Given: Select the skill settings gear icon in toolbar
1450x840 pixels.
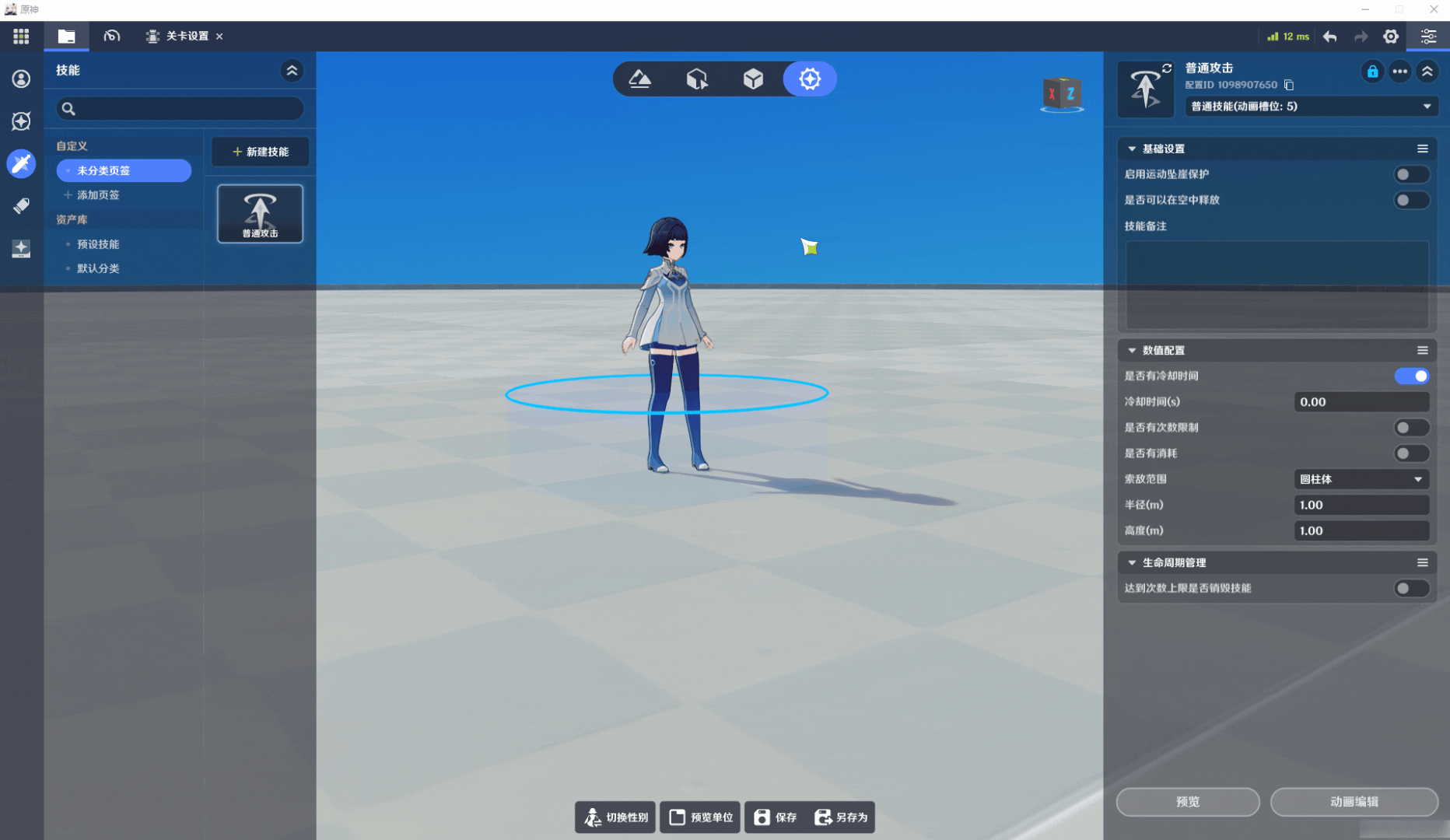Looking at the screenshot, I should coord(809,79).
